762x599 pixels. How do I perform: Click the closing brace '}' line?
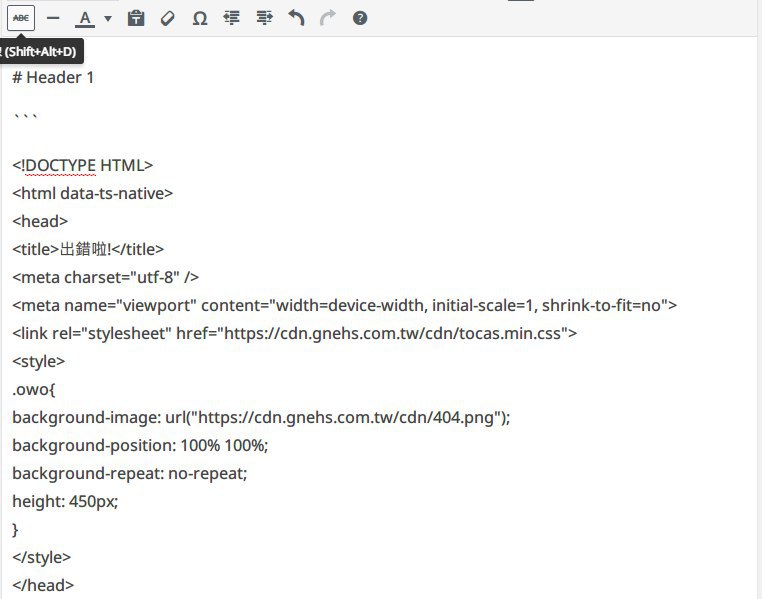coord(15,530)
